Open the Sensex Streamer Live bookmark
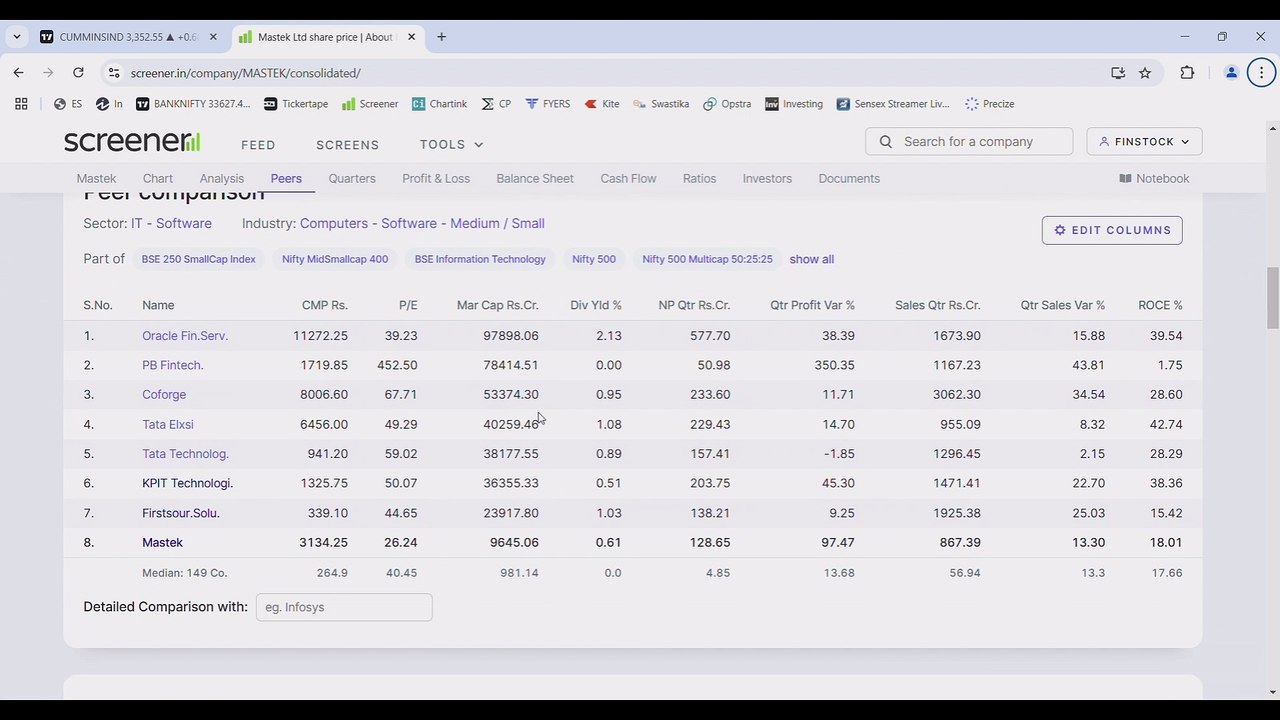The height and width of the screenshot is (720, 1280). 893,104
